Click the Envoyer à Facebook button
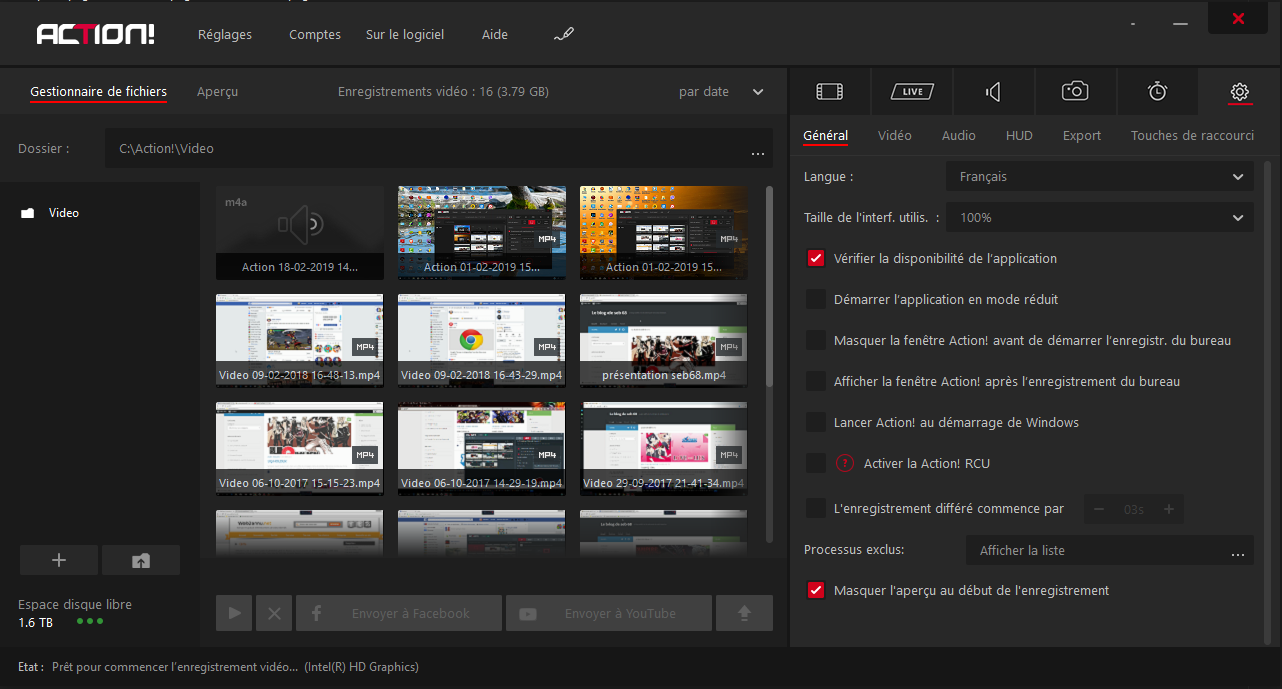This screenshot has width=1282, height=689. point(399,613)
